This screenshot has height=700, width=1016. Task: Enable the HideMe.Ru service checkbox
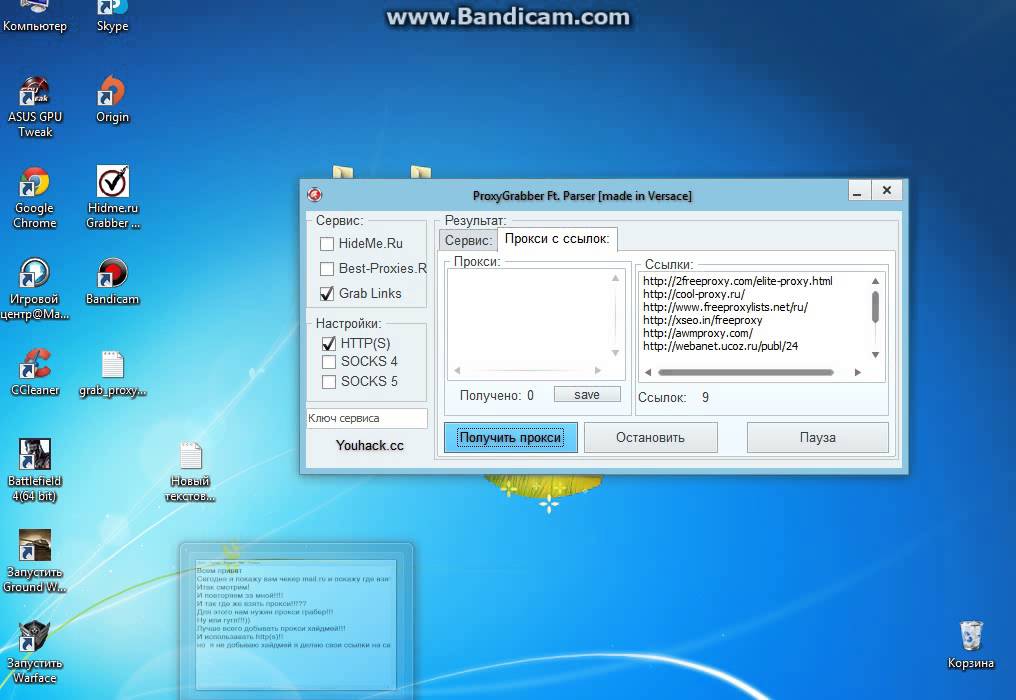click(x=327, y=244)
